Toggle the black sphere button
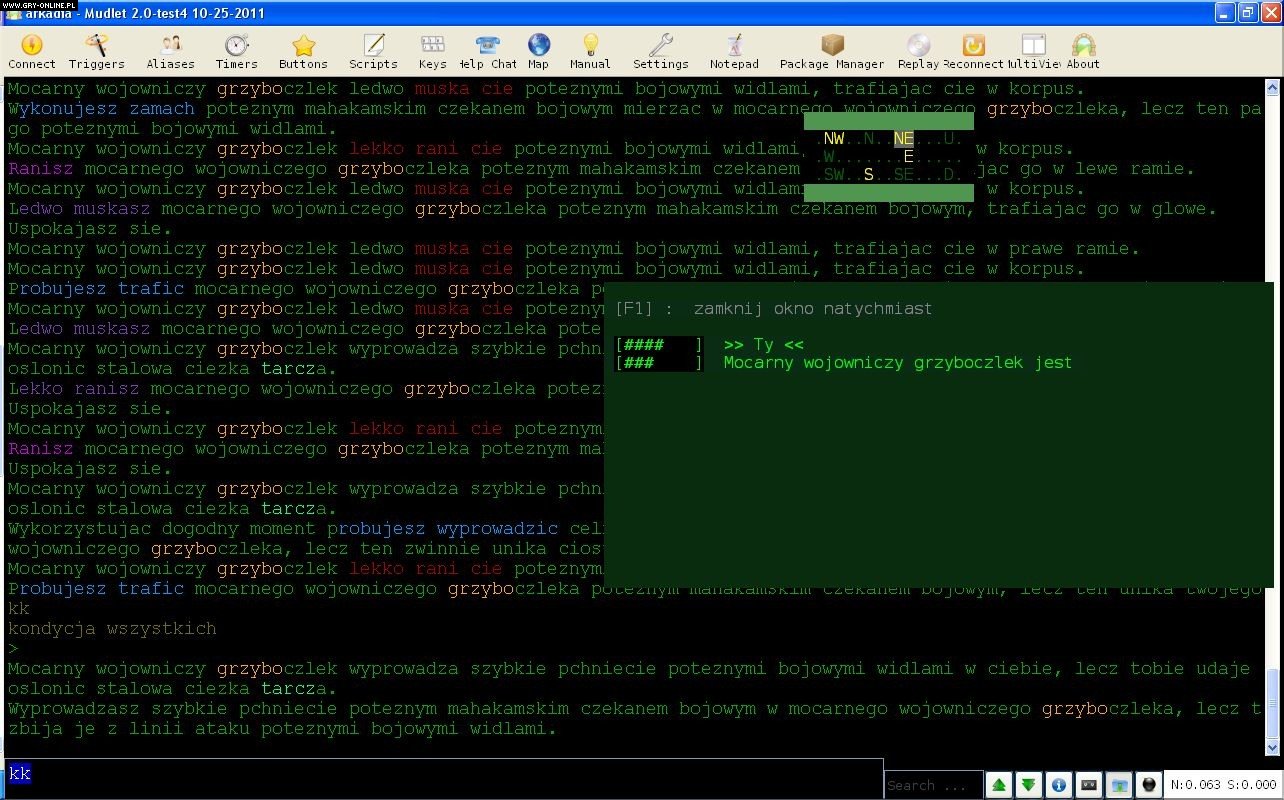The height and width of the screenshot is (800, 1284). pos(1149,785)
